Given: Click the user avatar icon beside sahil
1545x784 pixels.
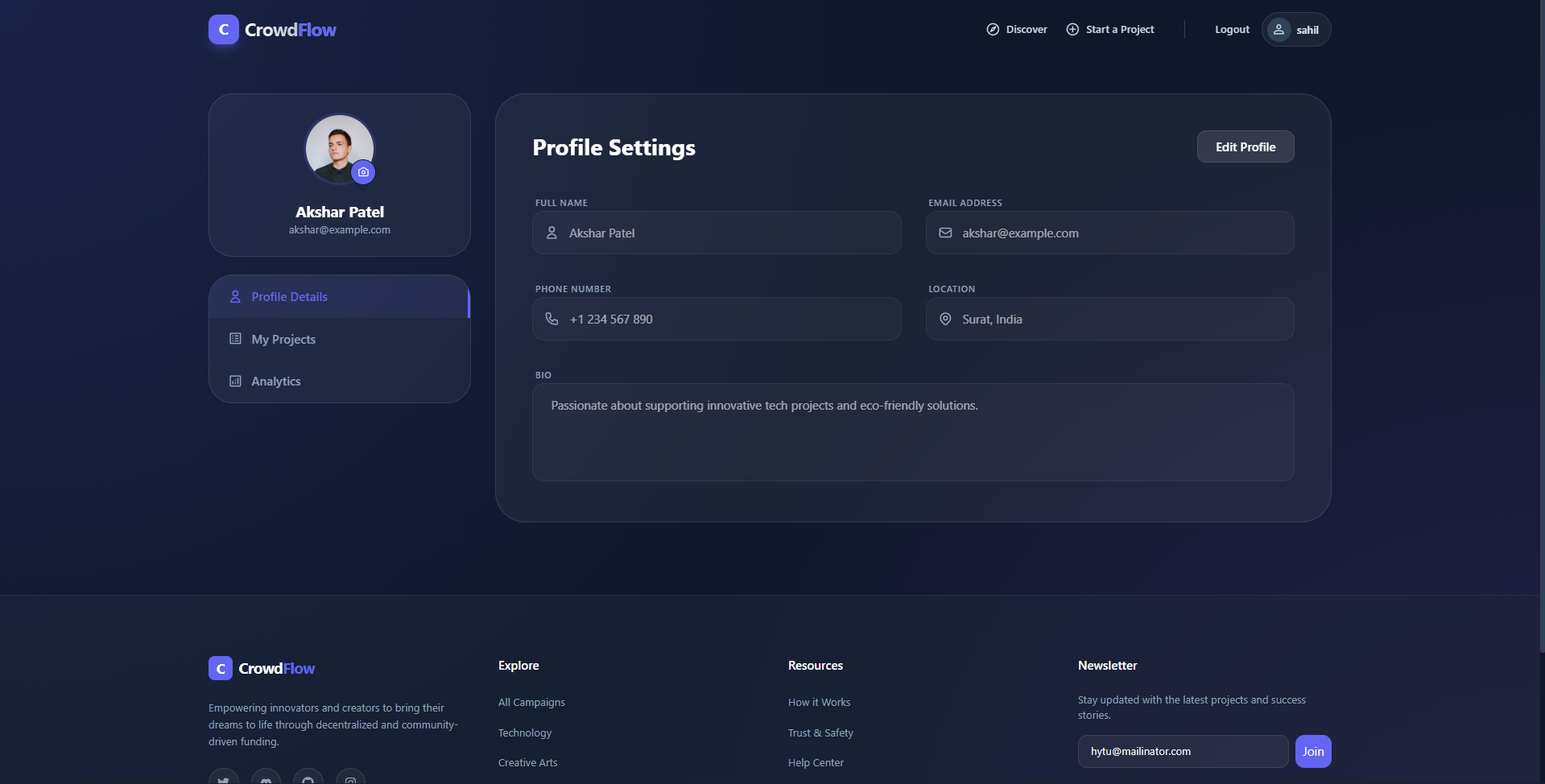Looking at the screenshot, I should [1279, 30].
